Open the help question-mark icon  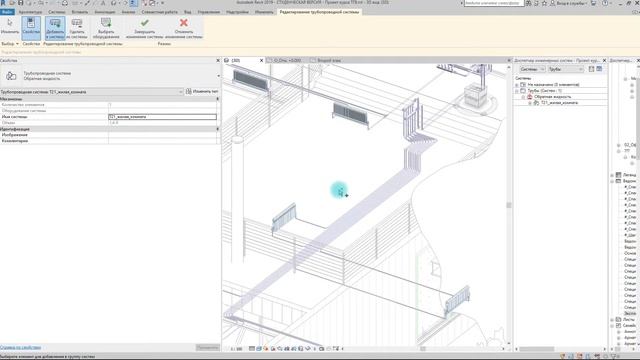605,3
